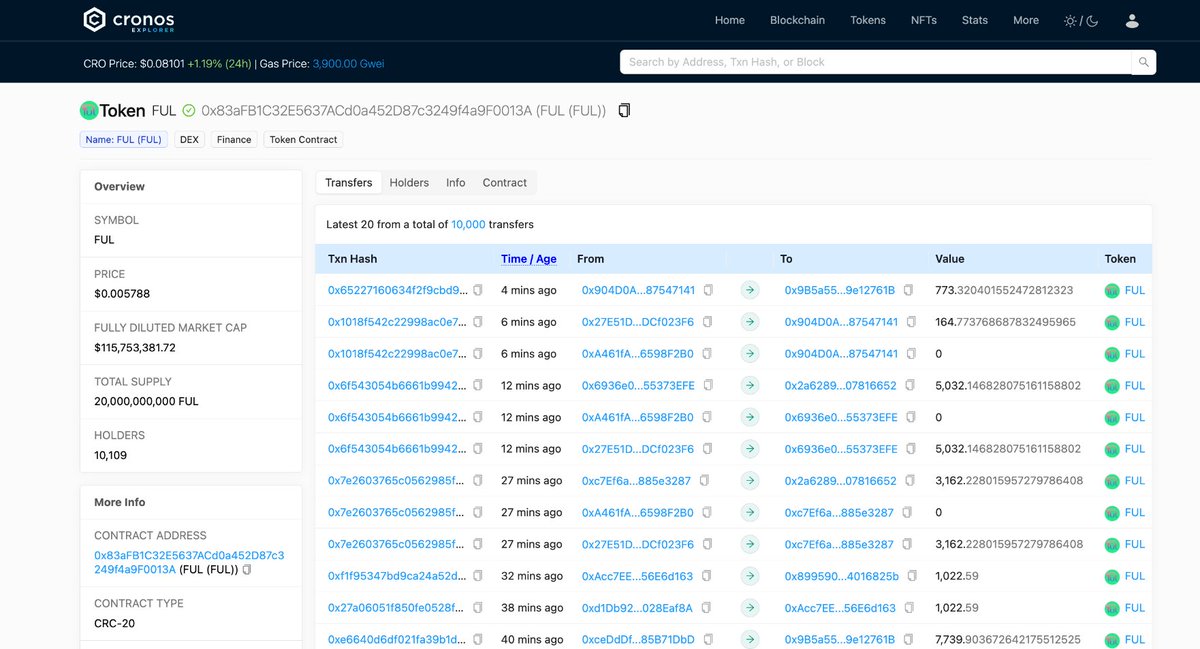This screenshot has width=1200, height=649.
Task: Switch to the Info tab
Action: tap(456, 182)
